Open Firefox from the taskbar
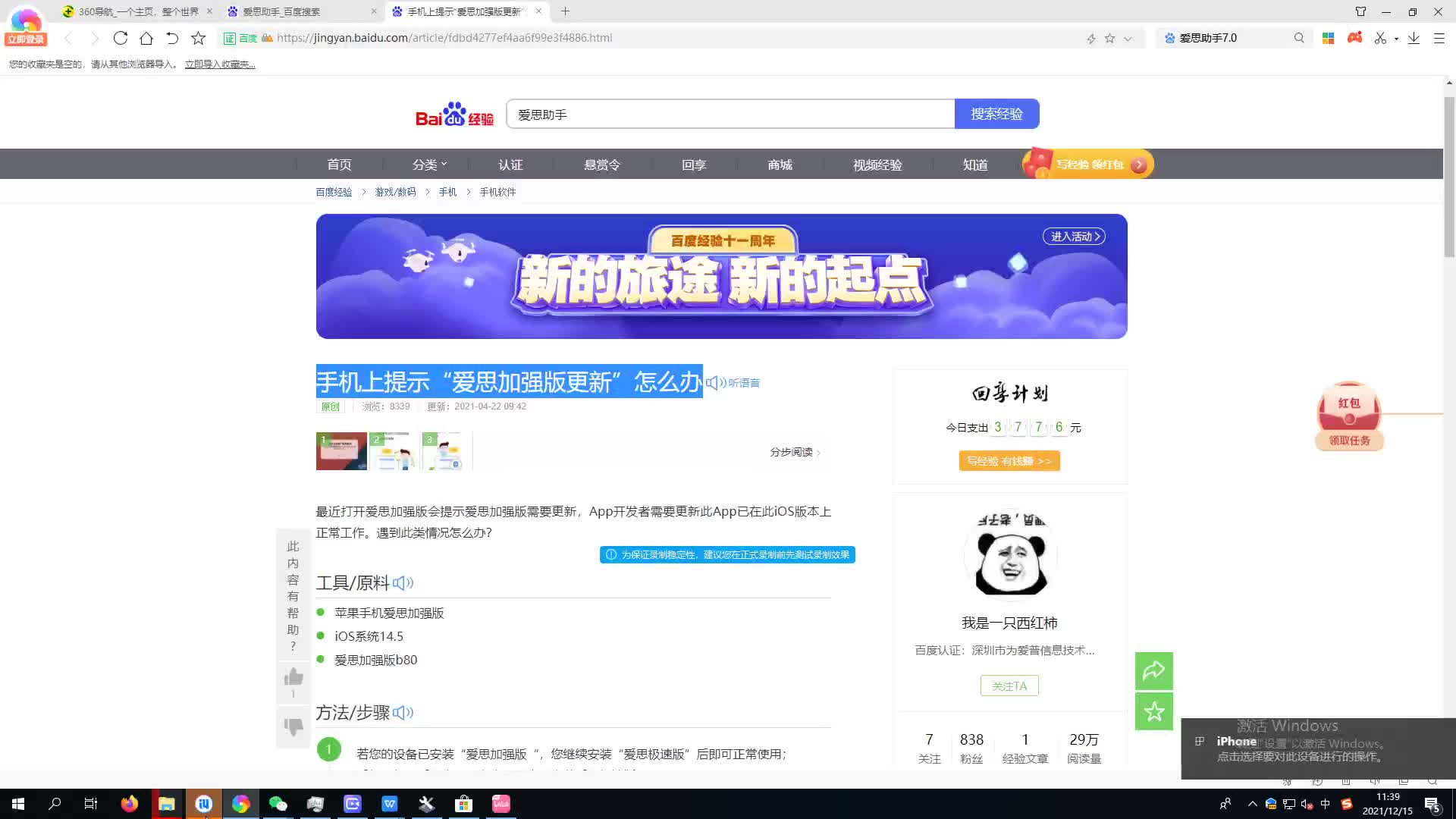1456x819 pixels. point(130,804)
